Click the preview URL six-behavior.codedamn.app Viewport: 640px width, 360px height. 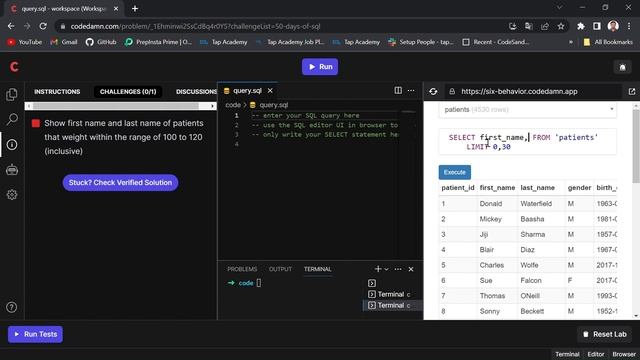coord(519,91)
